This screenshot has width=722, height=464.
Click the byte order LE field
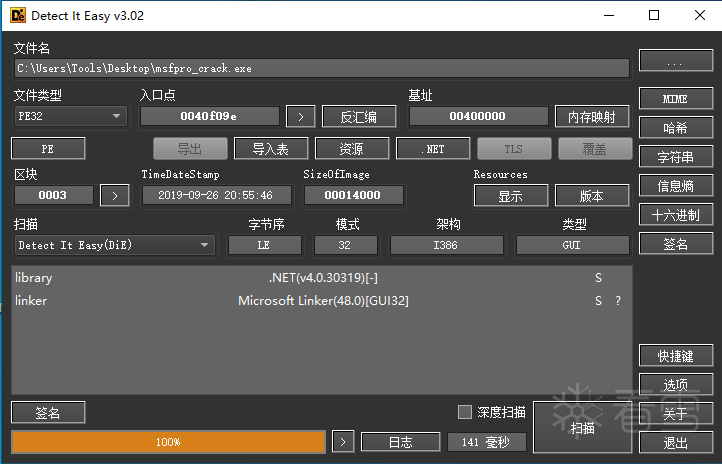(265, 245)
